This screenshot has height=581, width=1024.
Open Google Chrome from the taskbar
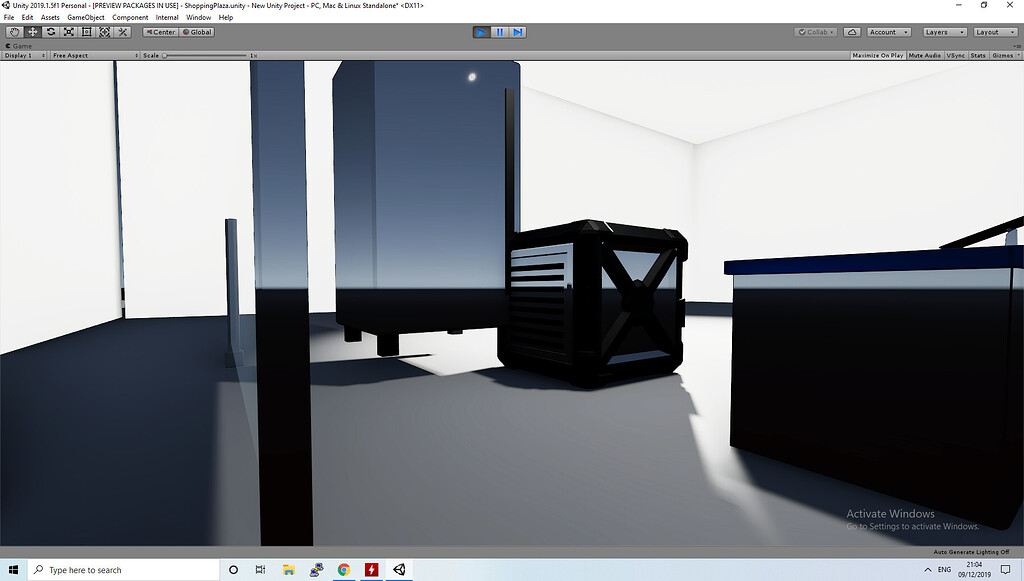pos(344,570)
